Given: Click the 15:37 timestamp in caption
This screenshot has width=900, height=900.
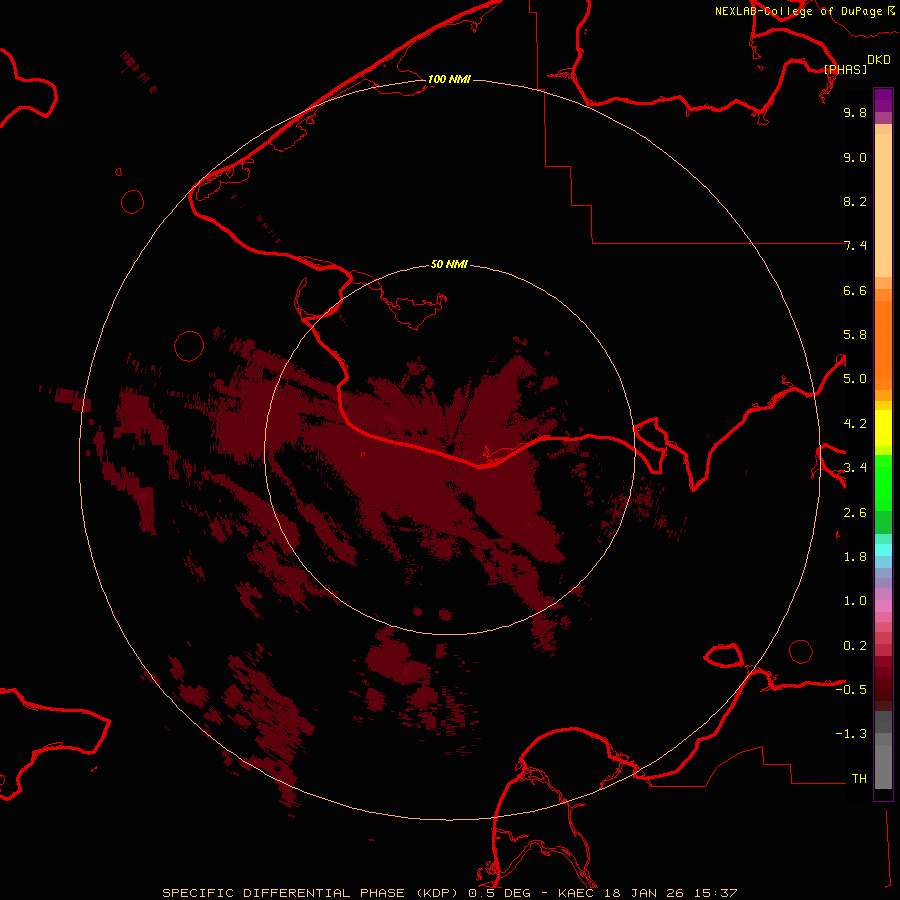Looking at the screenshot, I should 717,893.
